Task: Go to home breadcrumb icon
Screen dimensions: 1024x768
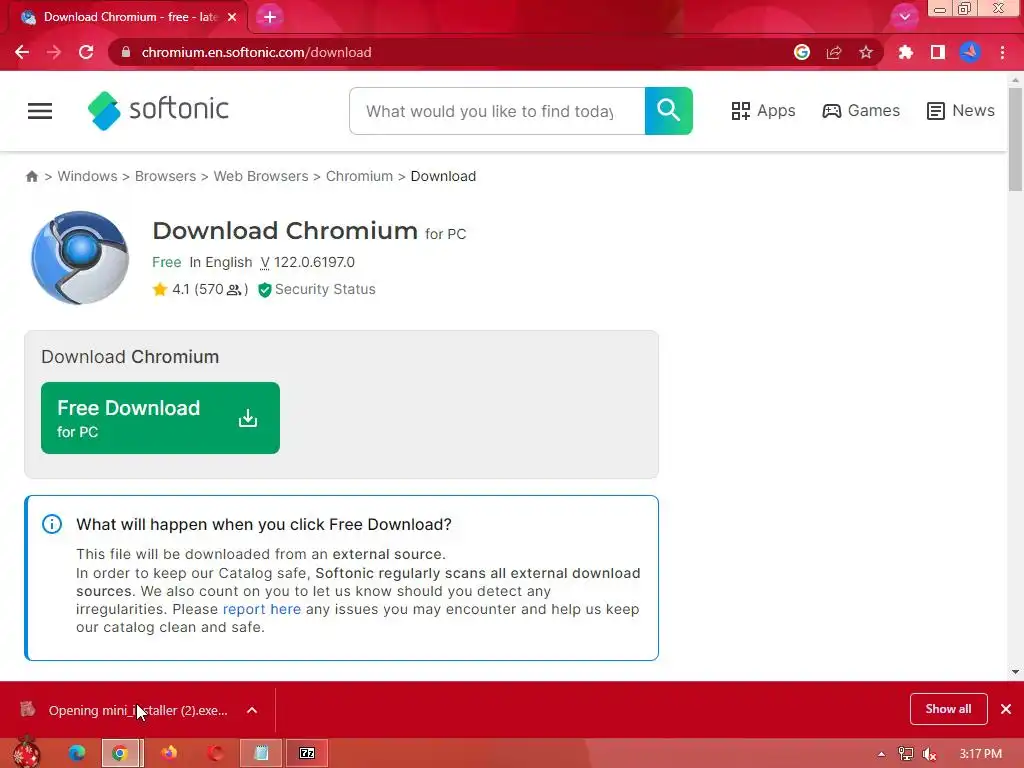Action: click(x=31, y=176)
